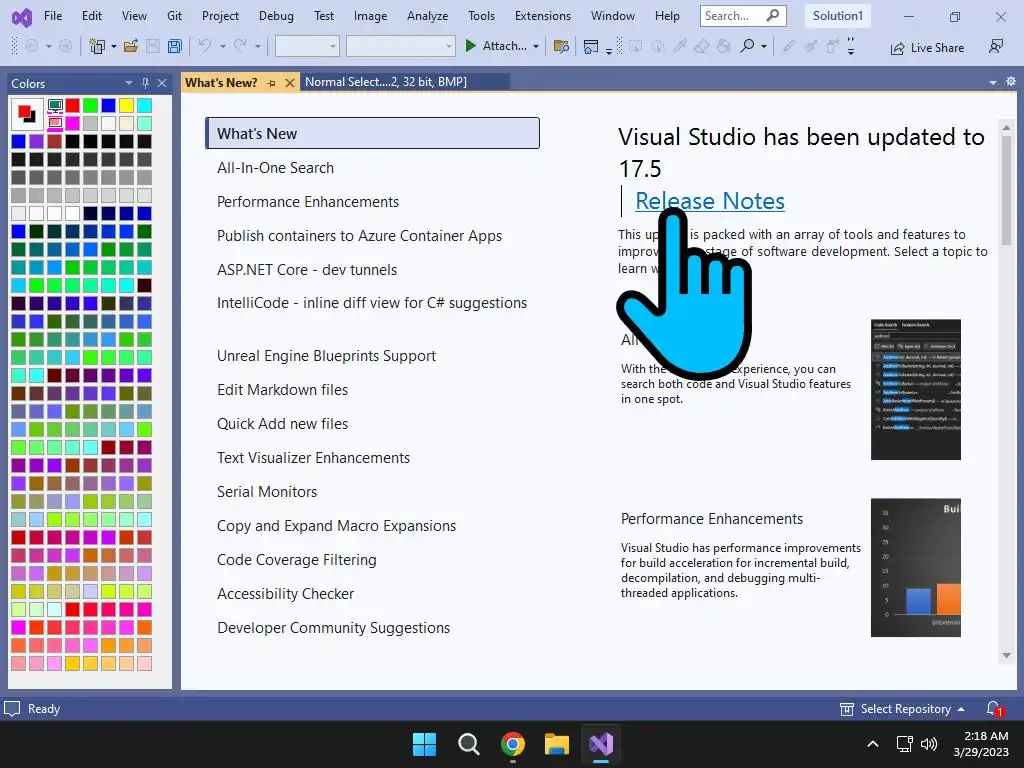Redo the last action
The height and width of the screenshot is (768, 1024).
coord(240,46)
